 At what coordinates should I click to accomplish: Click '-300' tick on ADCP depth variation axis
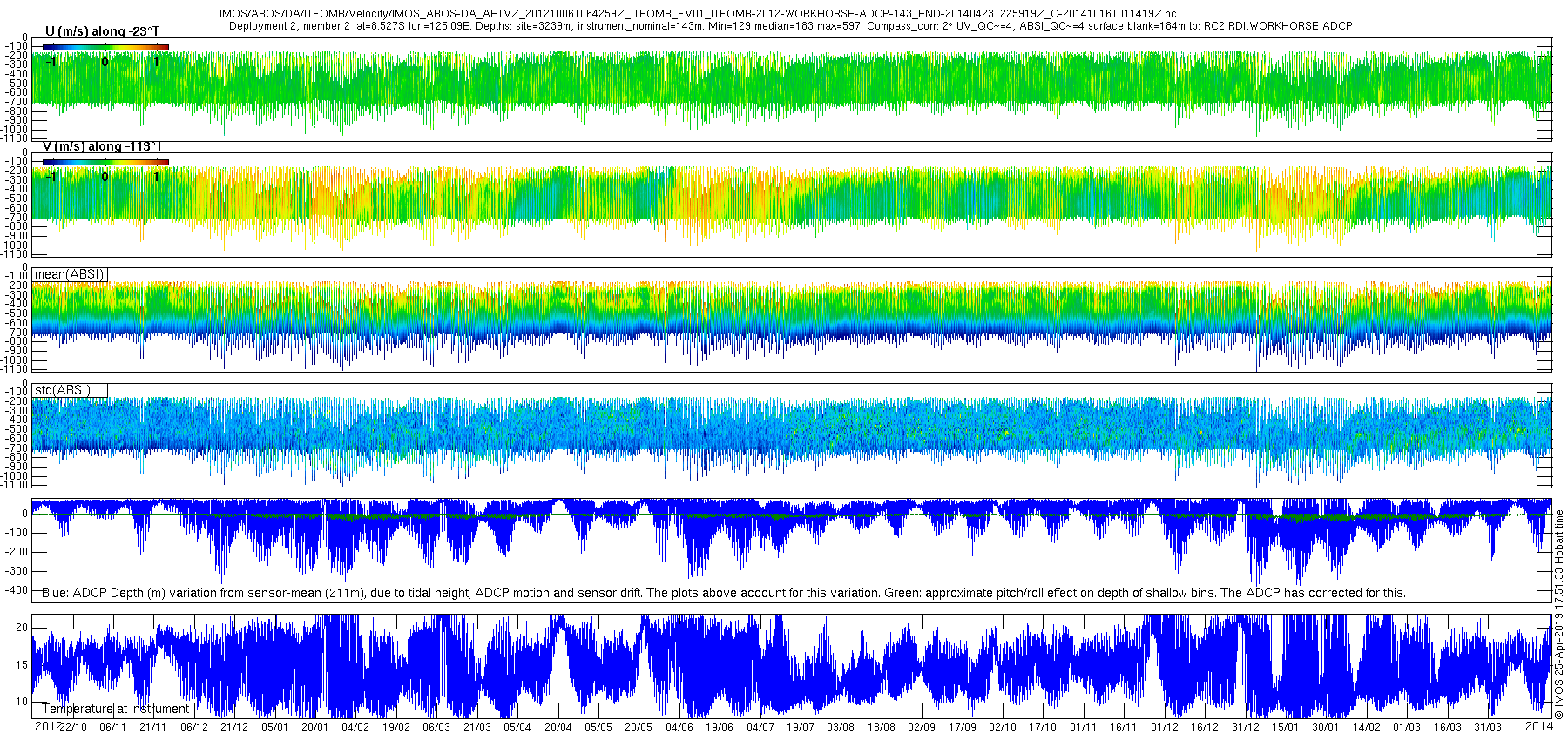point(16,571)
